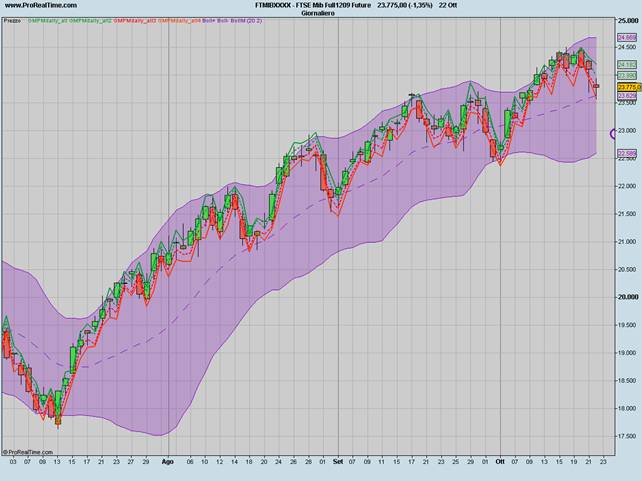Click the 24.500 price axis label

coord(628,47)
